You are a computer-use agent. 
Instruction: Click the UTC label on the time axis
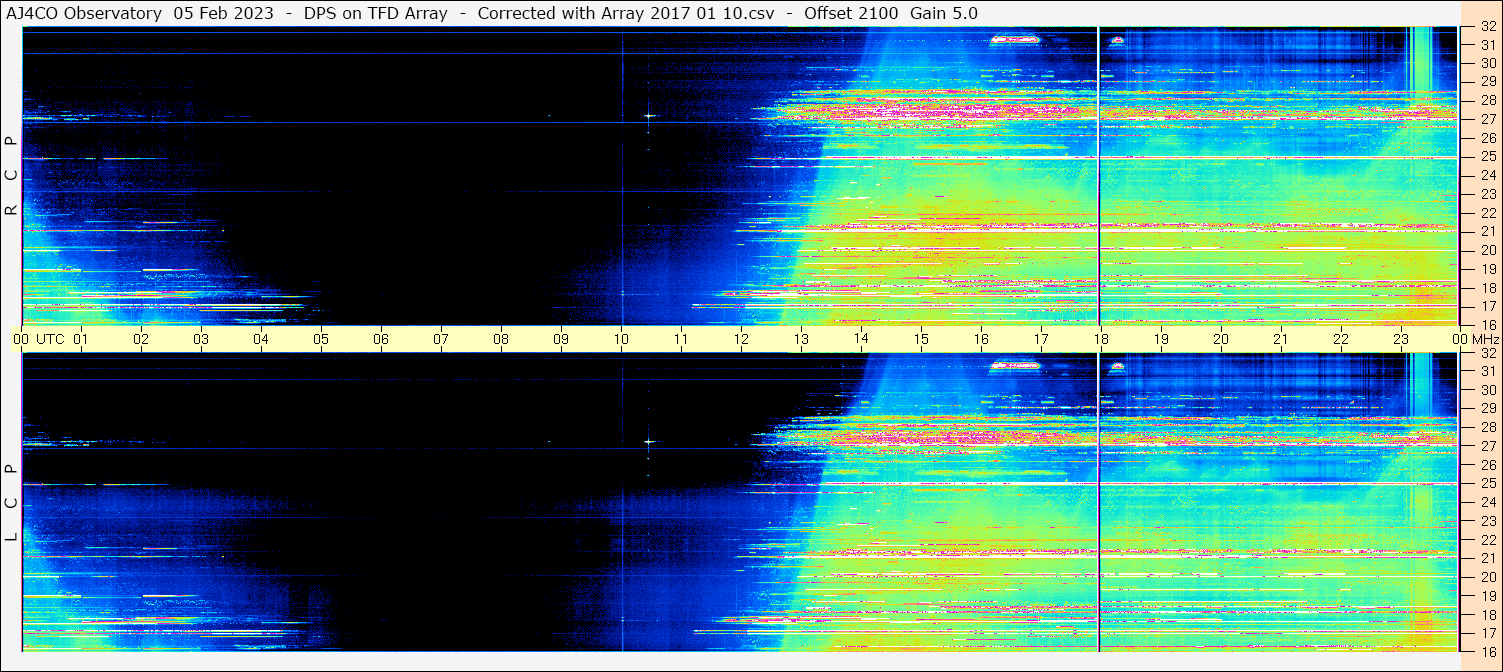50,339
